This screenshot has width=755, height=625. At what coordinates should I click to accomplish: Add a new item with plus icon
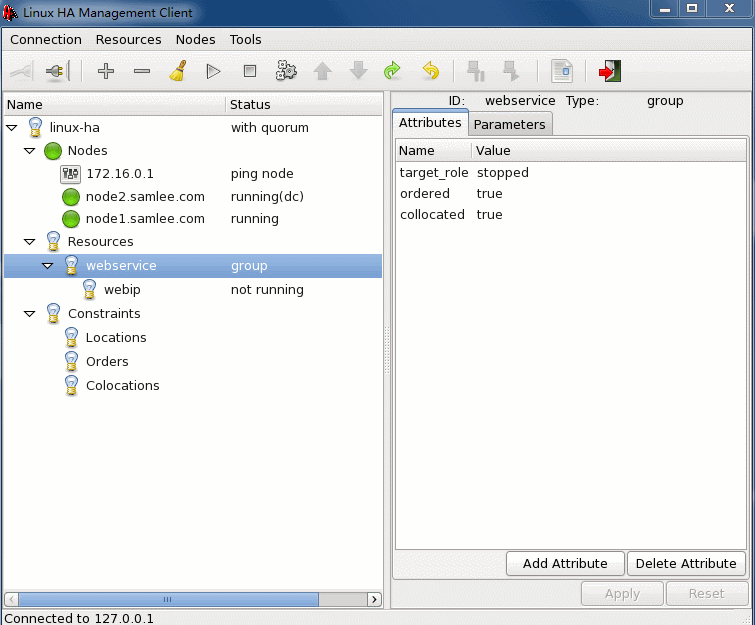pos(105,71)
